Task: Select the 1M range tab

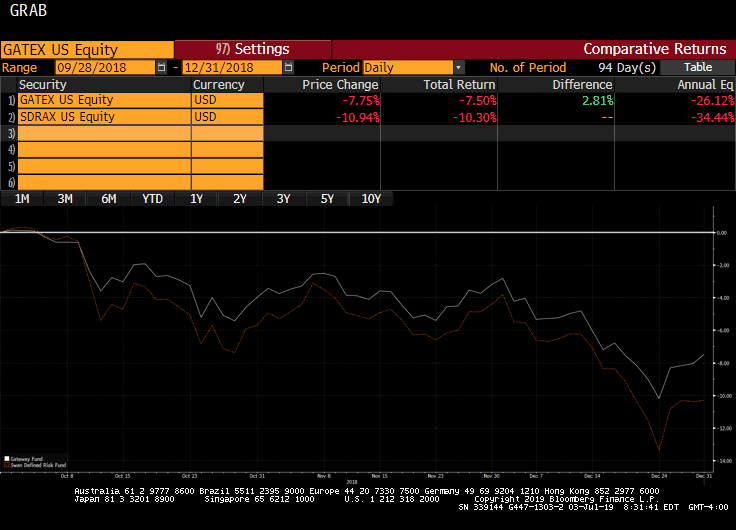Action: click(x=22, y=199)
